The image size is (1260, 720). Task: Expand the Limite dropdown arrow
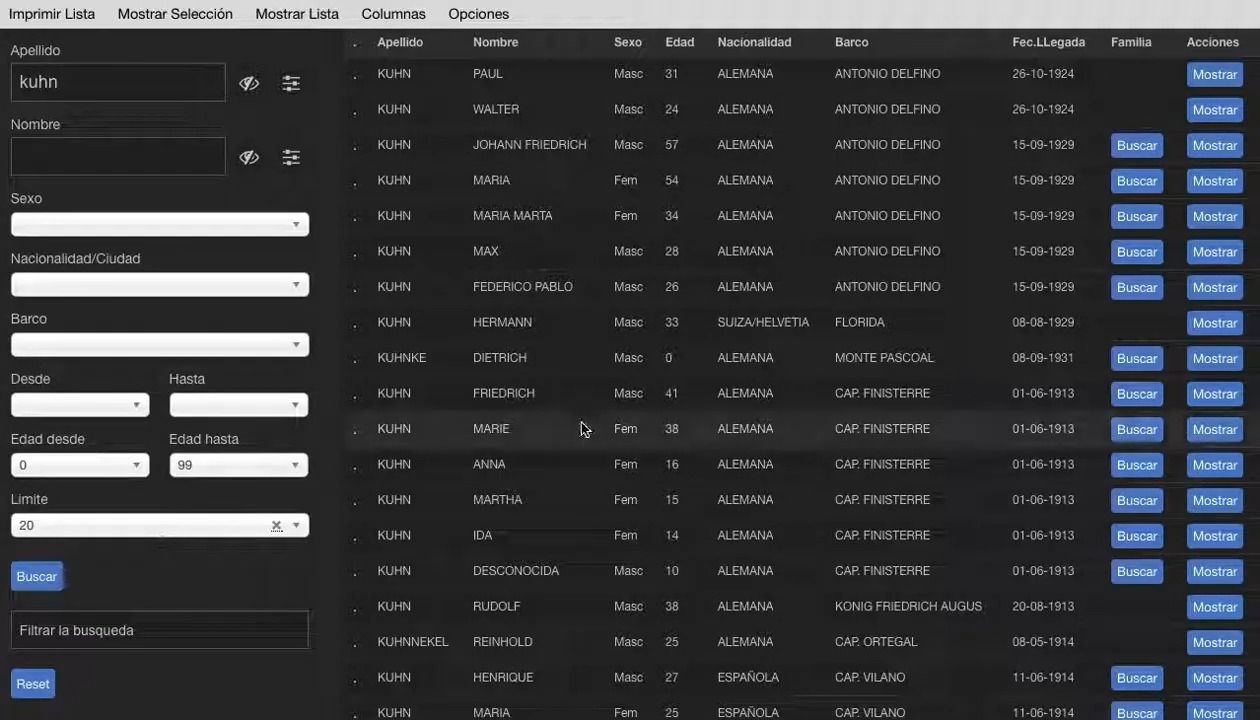click(296, 526)
